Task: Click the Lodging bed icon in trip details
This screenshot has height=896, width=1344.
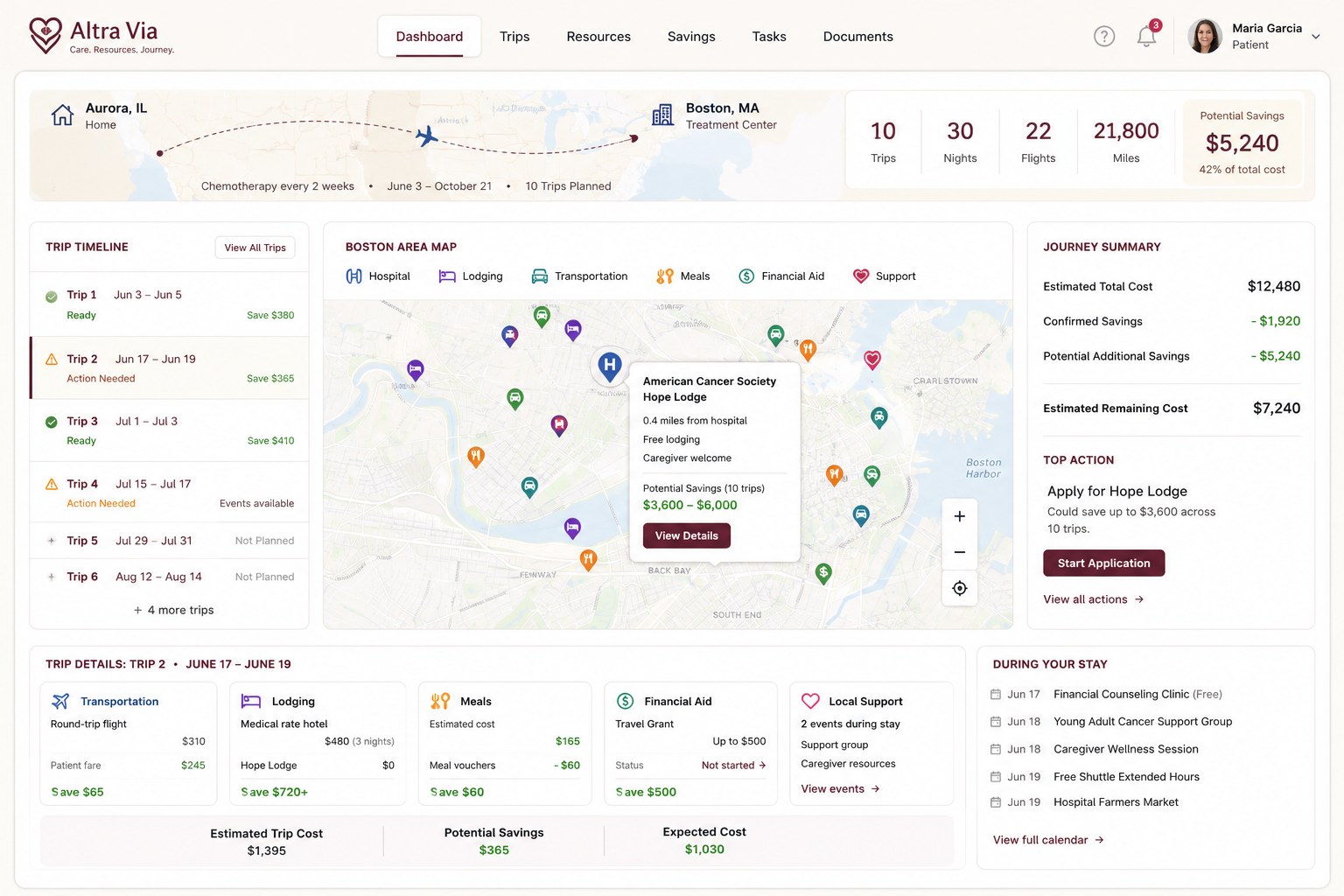Action: coord(251,701)
